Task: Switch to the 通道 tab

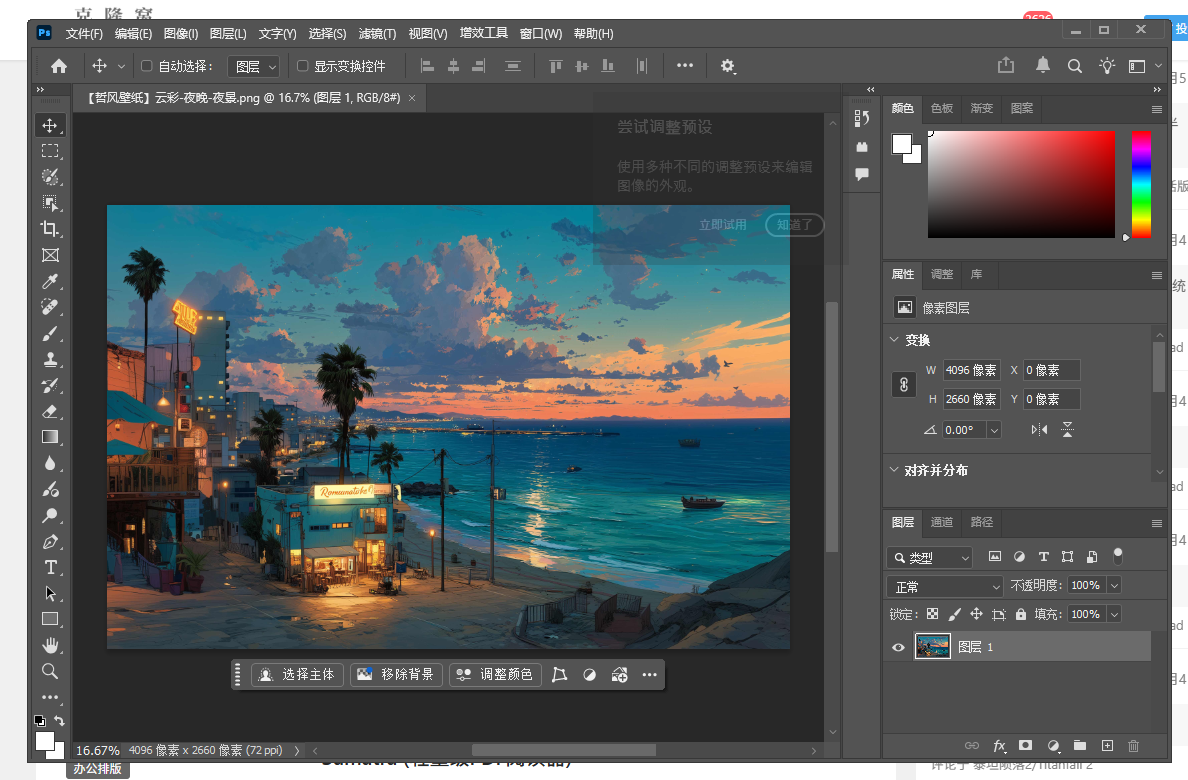Action: [x=942, y=522]
